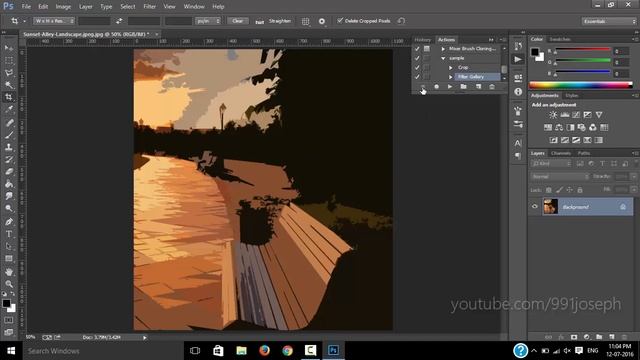
Task: Toggle checkmark for Filter Gallery step
Action: click(x=417, y=77)
